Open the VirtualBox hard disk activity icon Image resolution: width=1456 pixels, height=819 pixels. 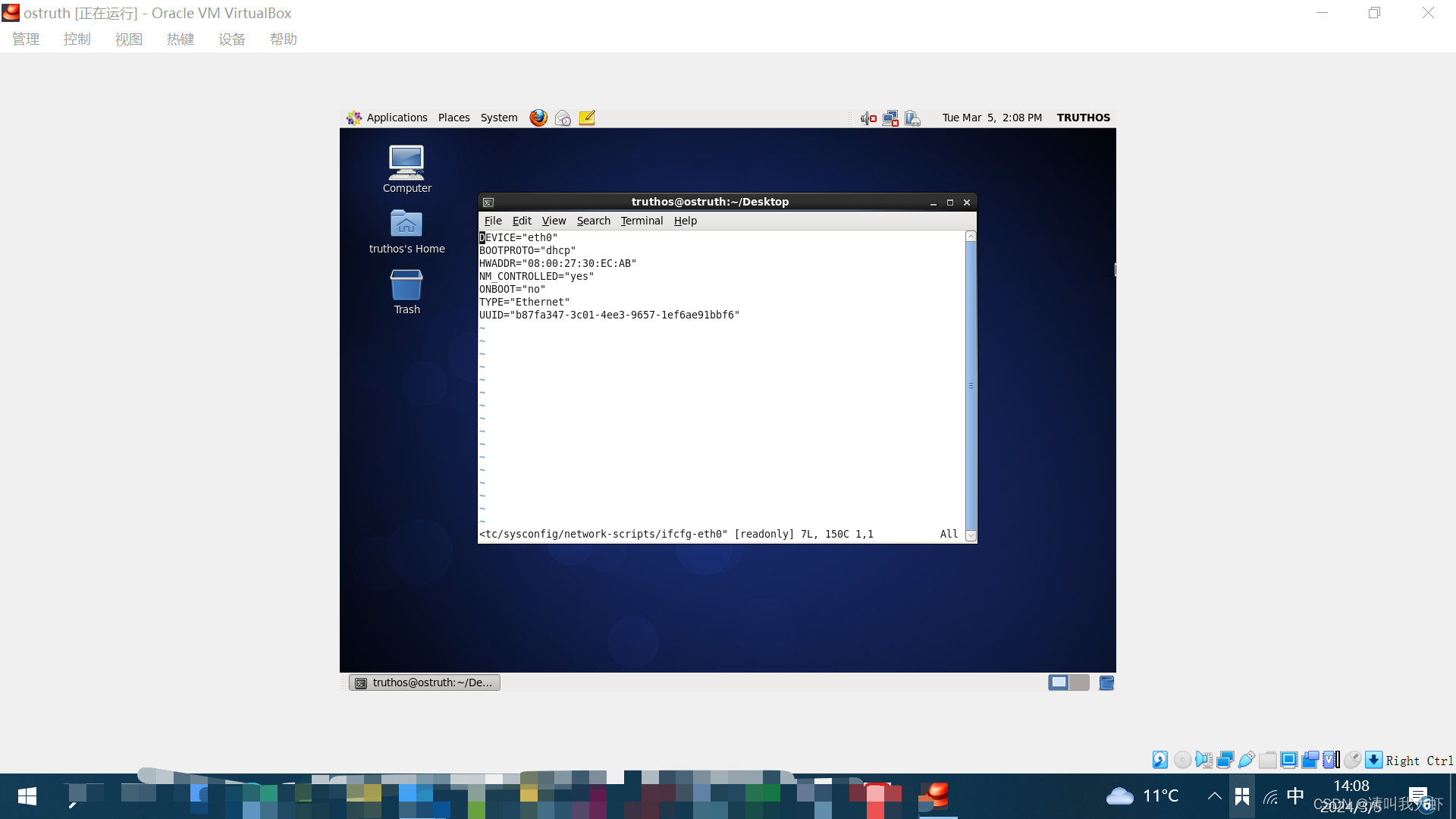tap(1160, 760)
